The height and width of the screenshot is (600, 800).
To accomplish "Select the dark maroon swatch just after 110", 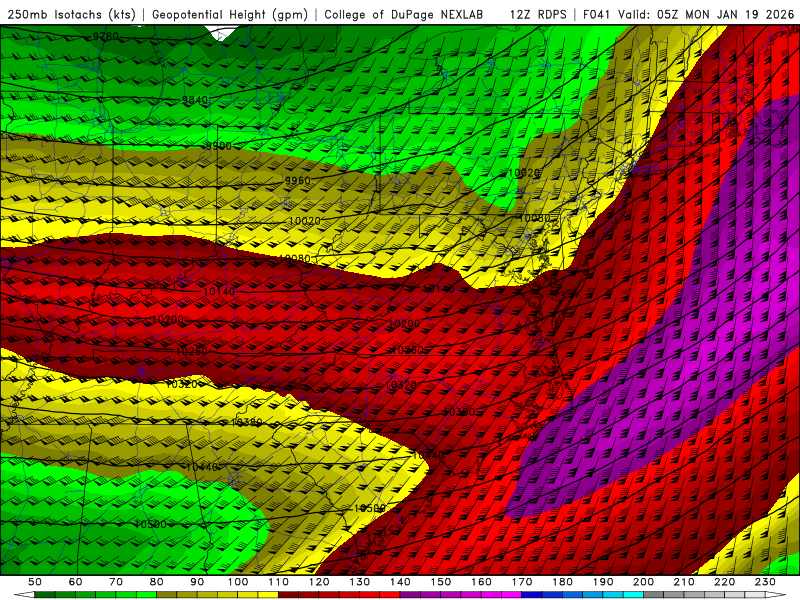I will [x=288, y=595].
